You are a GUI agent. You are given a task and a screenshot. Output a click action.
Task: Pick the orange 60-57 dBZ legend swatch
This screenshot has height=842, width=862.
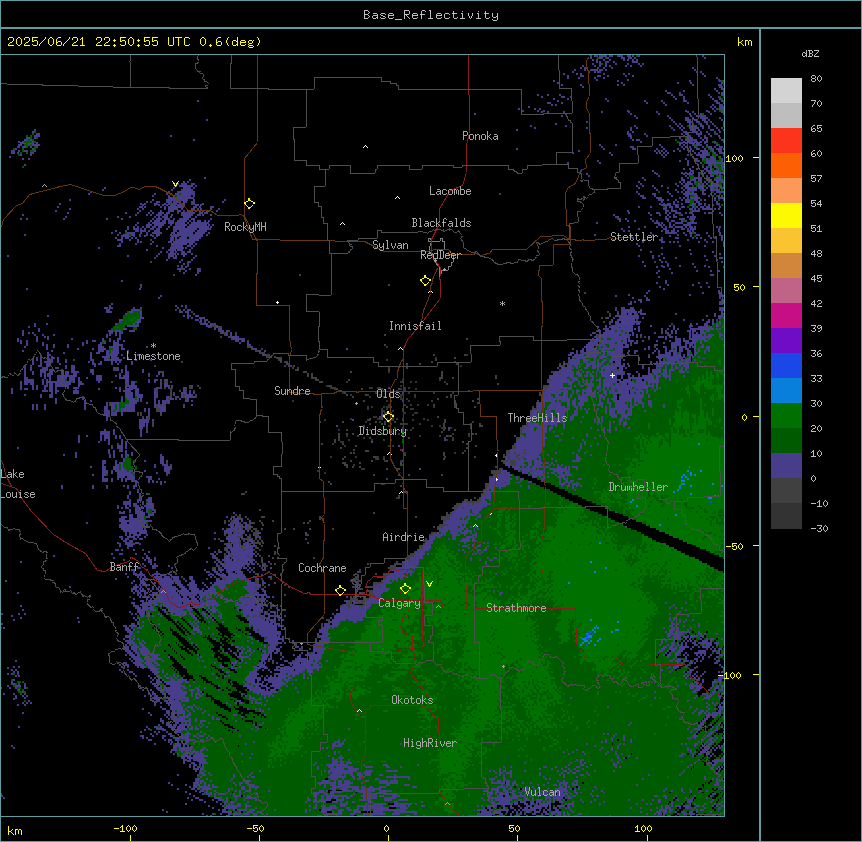pos(786,166)
